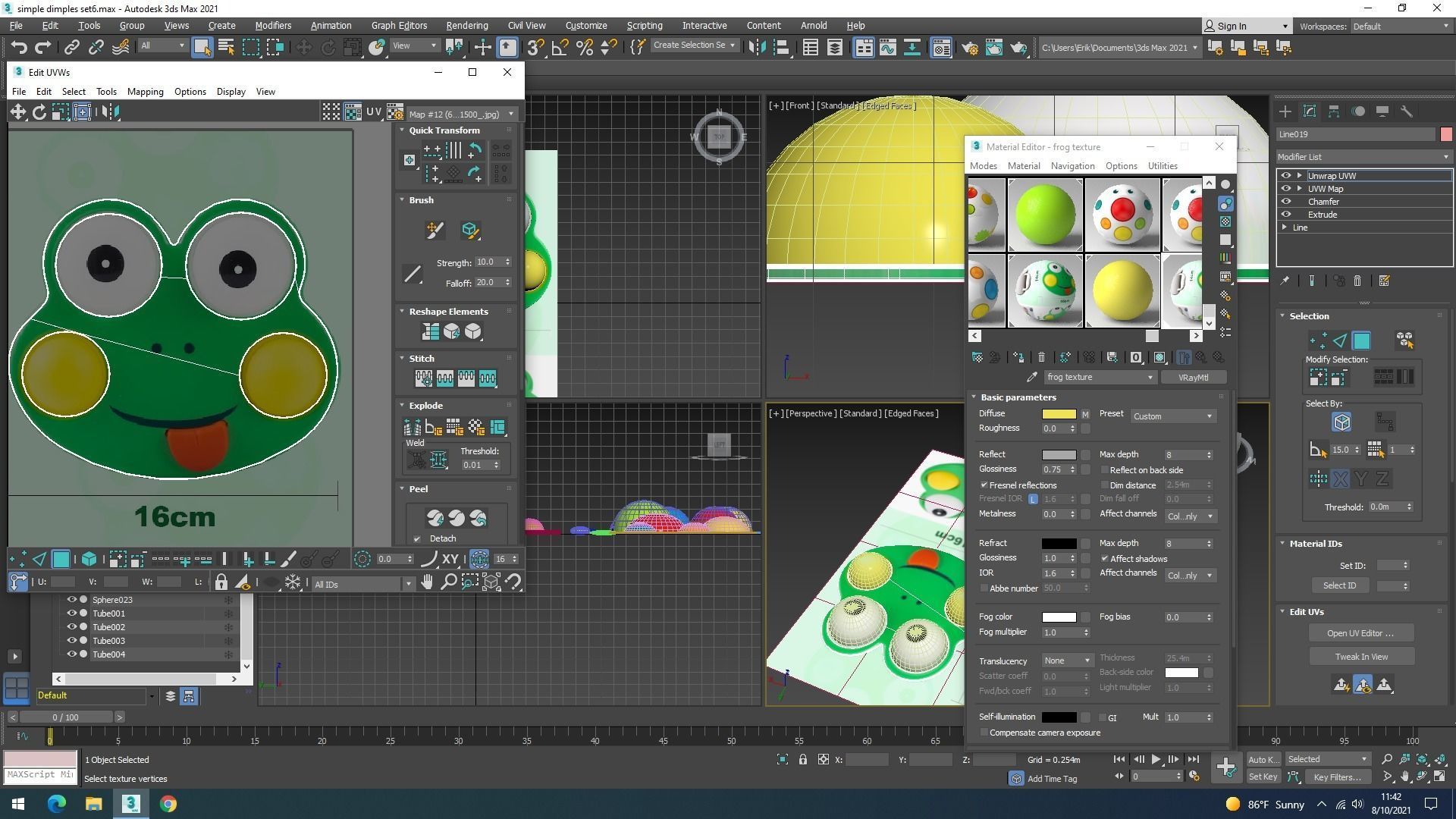The image size is (1456, 819).
Task: Click the Redo arrow in main toolbar
Action: (x=43, y=48)
